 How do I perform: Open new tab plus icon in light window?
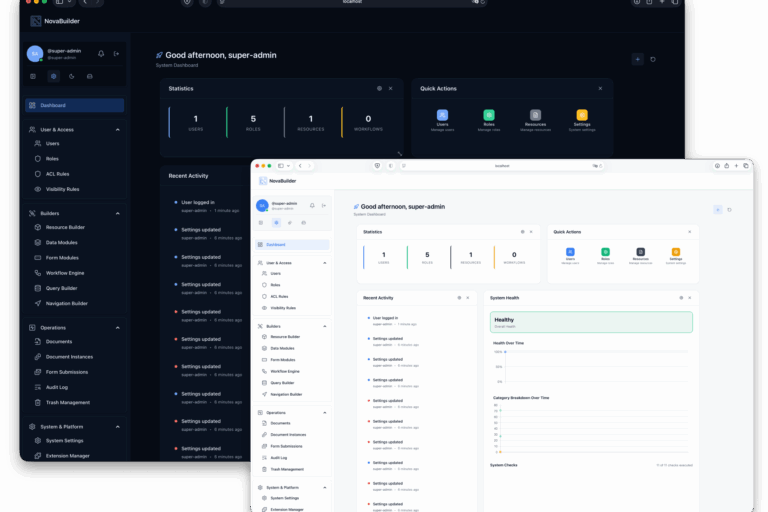736,166
